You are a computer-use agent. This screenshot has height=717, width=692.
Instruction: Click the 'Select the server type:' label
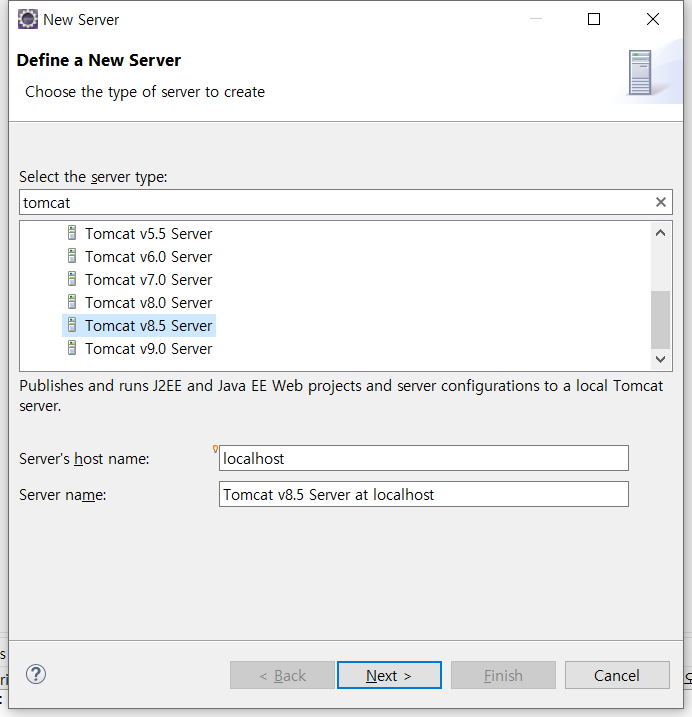point(93,177)
